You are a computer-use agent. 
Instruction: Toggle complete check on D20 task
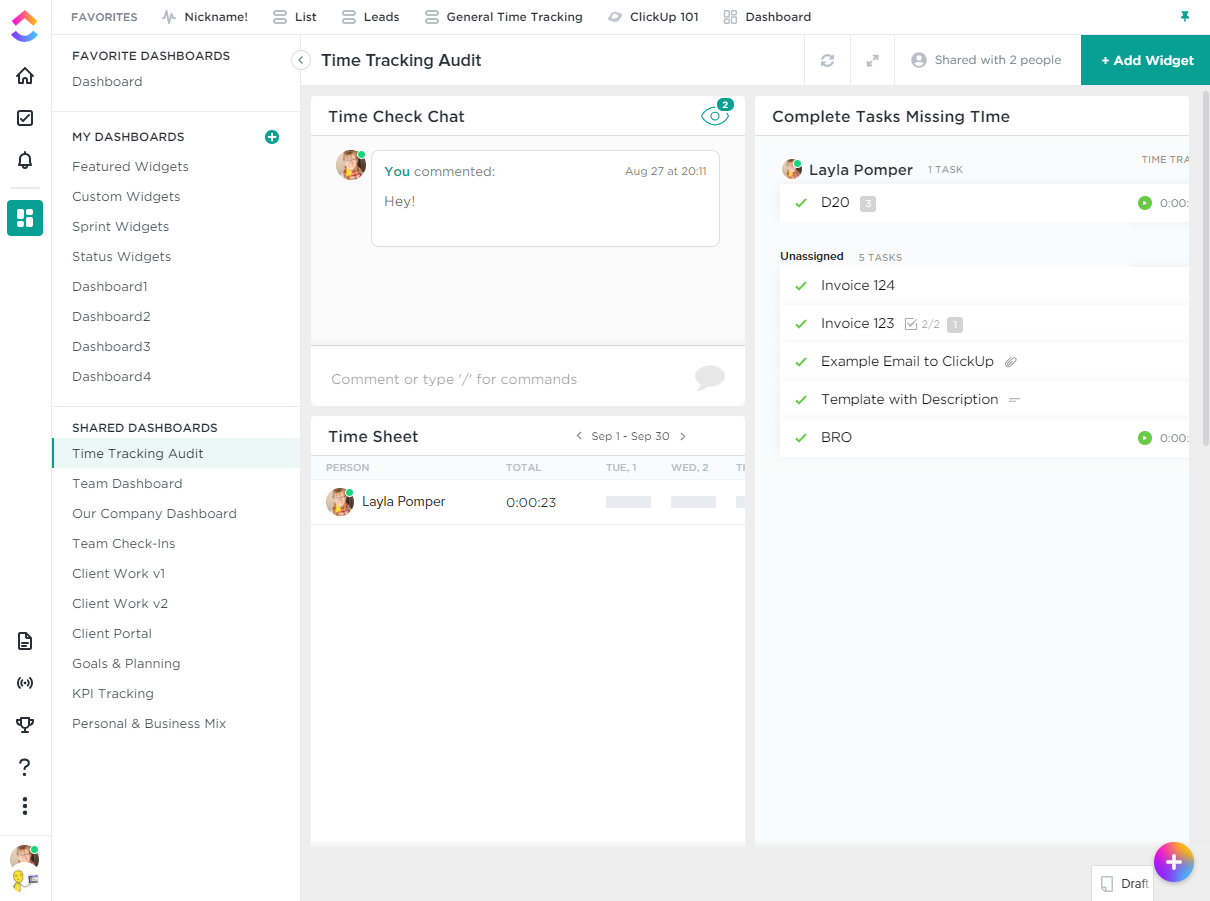click(800, 203)
